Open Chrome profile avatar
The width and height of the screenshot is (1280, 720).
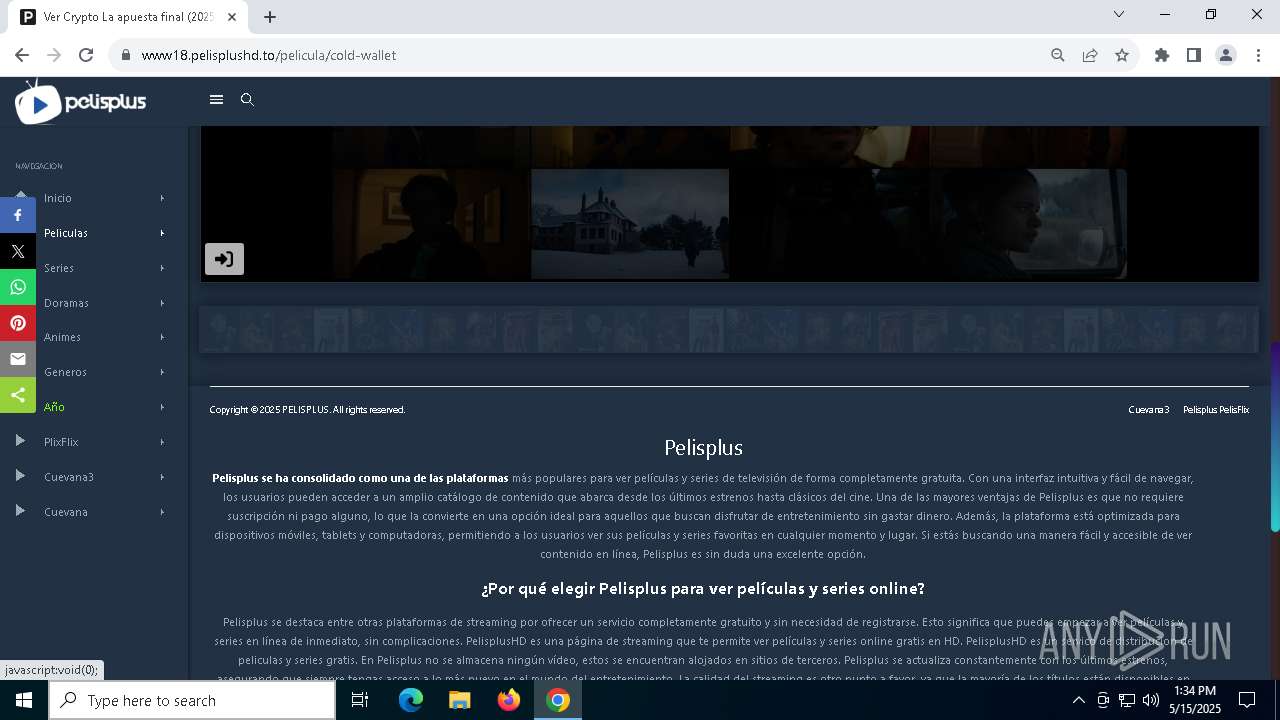click(x=1226, y=55)
